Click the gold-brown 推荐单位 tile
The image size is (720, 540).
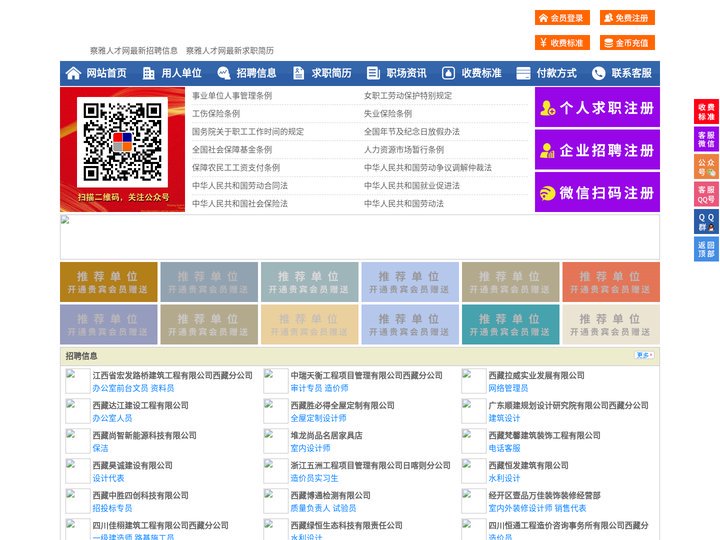pos(108,282)
